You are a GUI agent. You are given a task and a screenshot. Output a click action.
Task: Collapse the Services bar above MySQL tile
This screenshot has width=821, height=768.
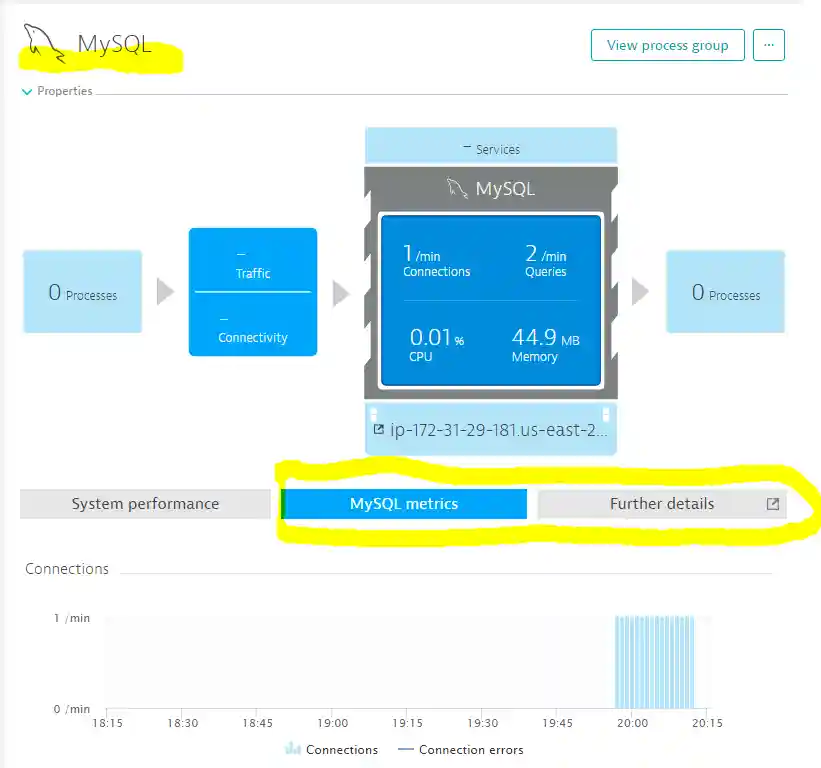pos(491,148)
